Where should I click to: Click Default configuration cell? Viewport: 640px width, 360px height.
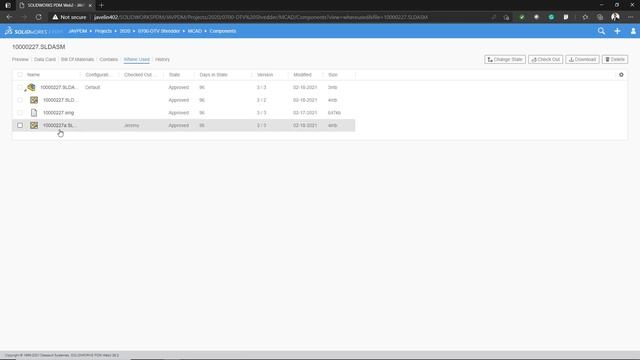93,87
